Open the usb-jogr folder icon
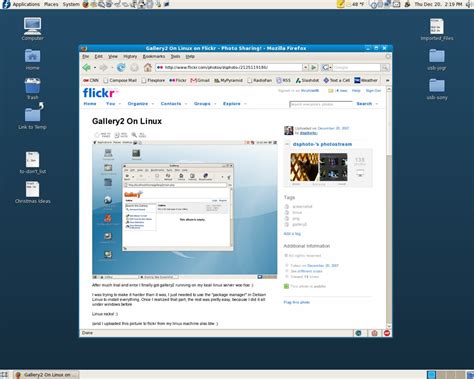 tap(437, 59)
